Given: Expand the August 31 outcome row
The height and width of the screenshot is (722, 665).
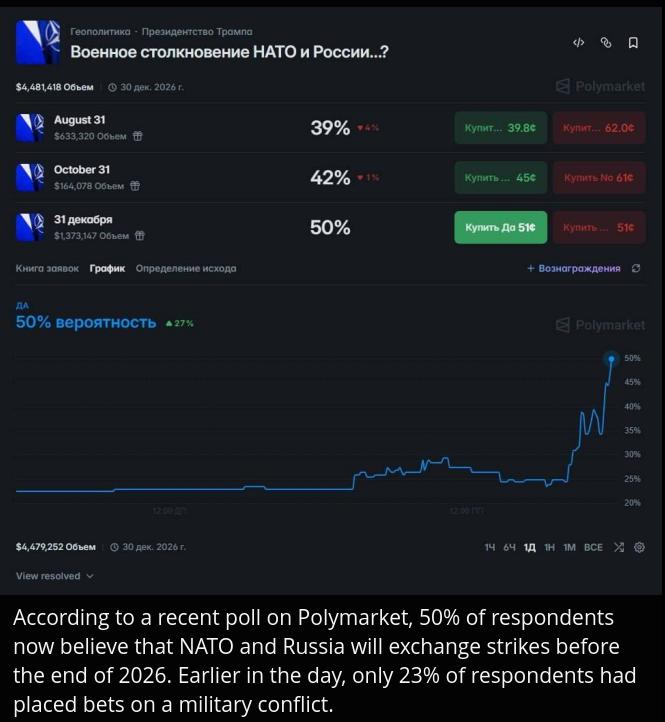Looking at the screenshot, I should (x=330, y=128).
